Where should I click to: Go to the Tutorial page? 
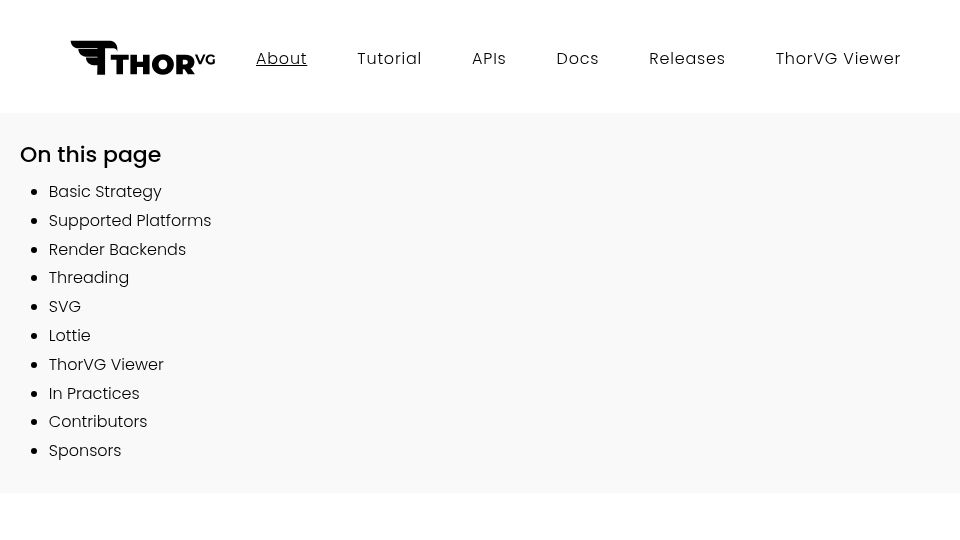[x=389, y=58]
